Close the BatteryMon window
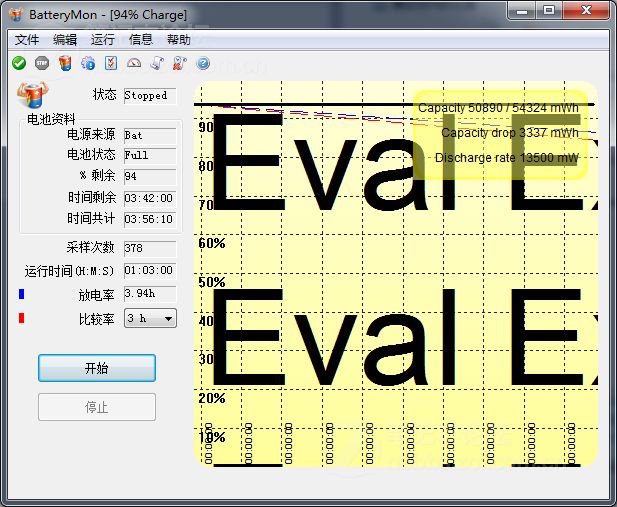 586,10
